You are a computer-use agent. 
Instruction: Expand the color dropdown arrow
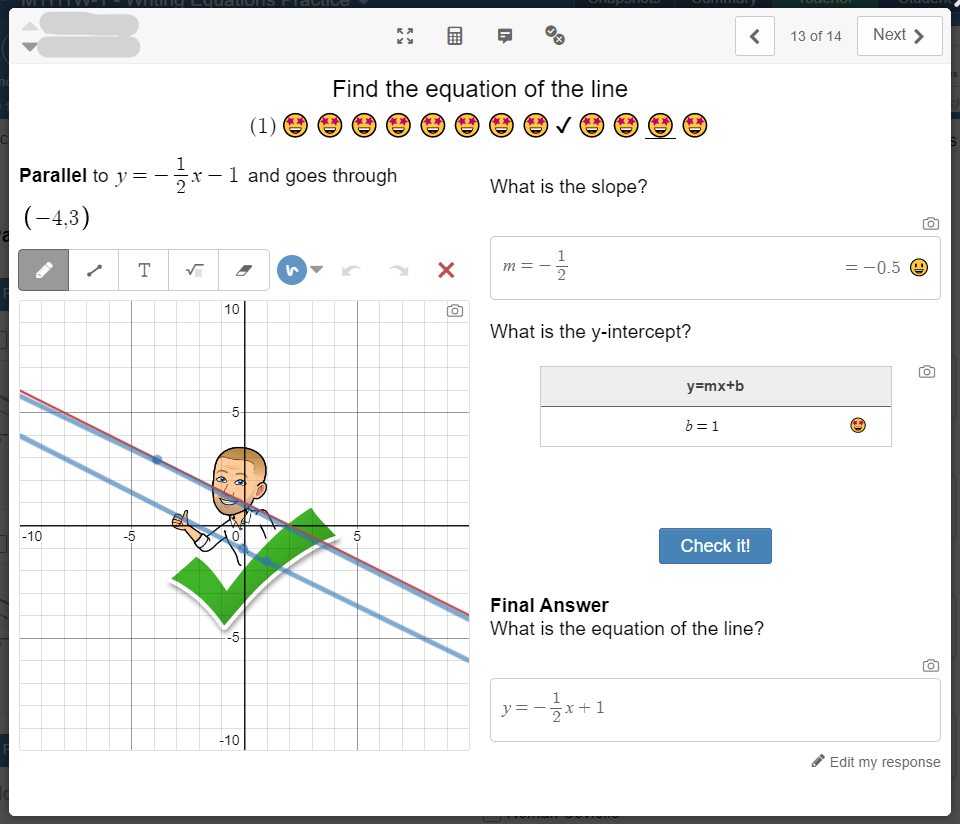point(317,269)
